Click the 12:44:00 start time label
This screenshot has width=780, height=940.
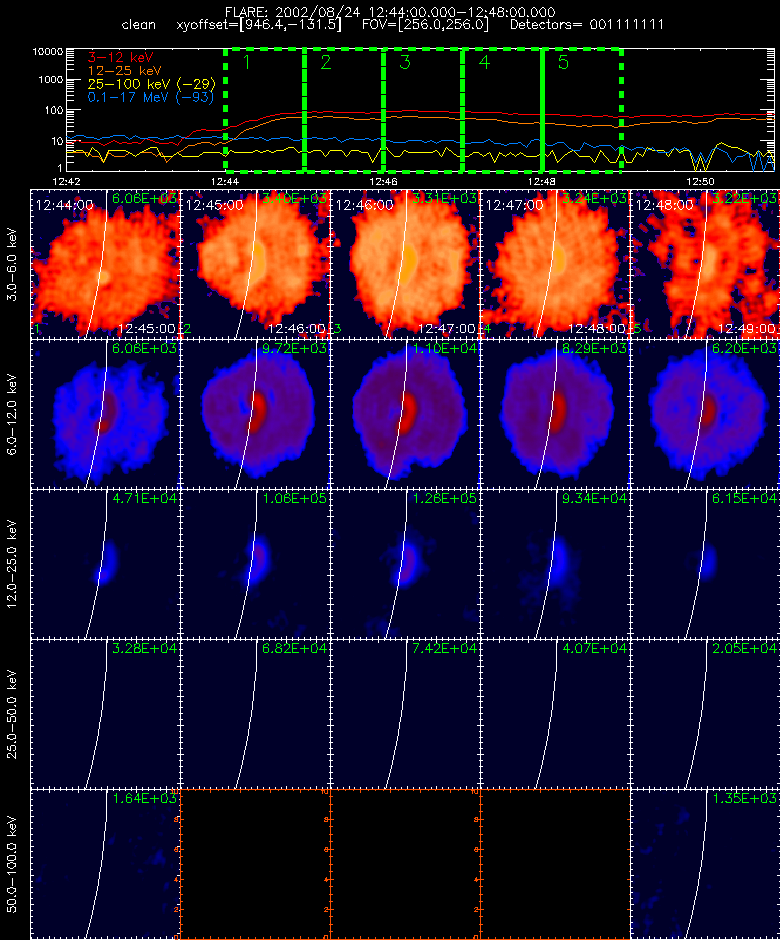pos(64,205)
